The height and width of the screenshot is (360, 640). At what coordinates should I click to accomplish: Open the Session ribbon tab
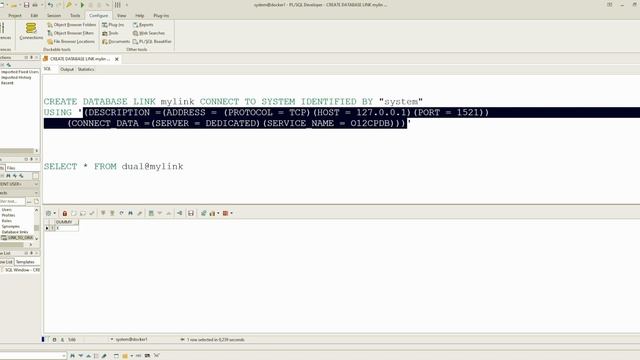pyautogui.click(x=54, y=16)
